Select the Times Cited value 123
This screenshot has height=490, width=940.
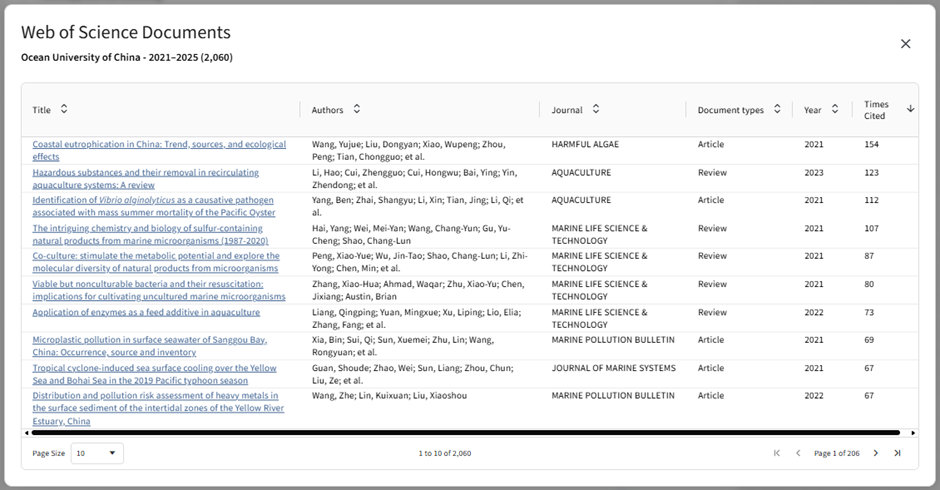coord(871,173)
